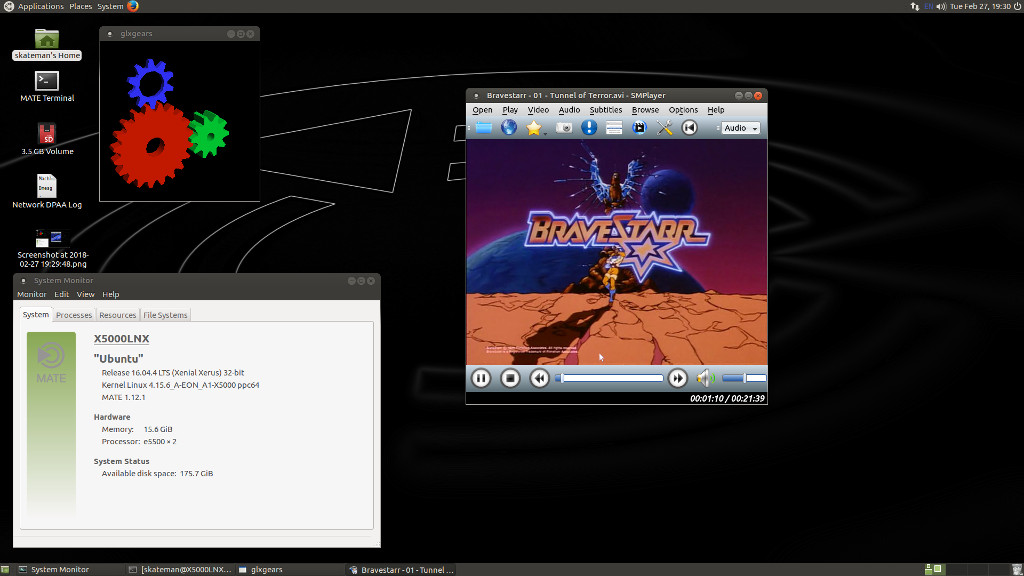Open the SMPlayer Options menu

(x=683, y=110)
